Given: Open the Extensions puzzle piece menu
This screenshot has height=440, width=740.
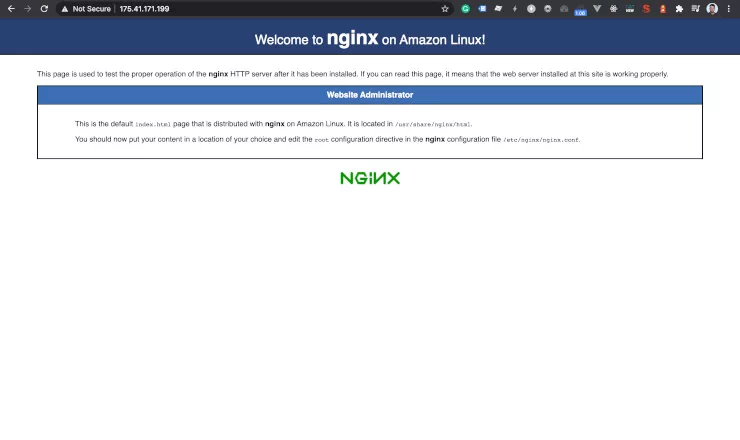Looking at the screenshot, I should point(679,8).
